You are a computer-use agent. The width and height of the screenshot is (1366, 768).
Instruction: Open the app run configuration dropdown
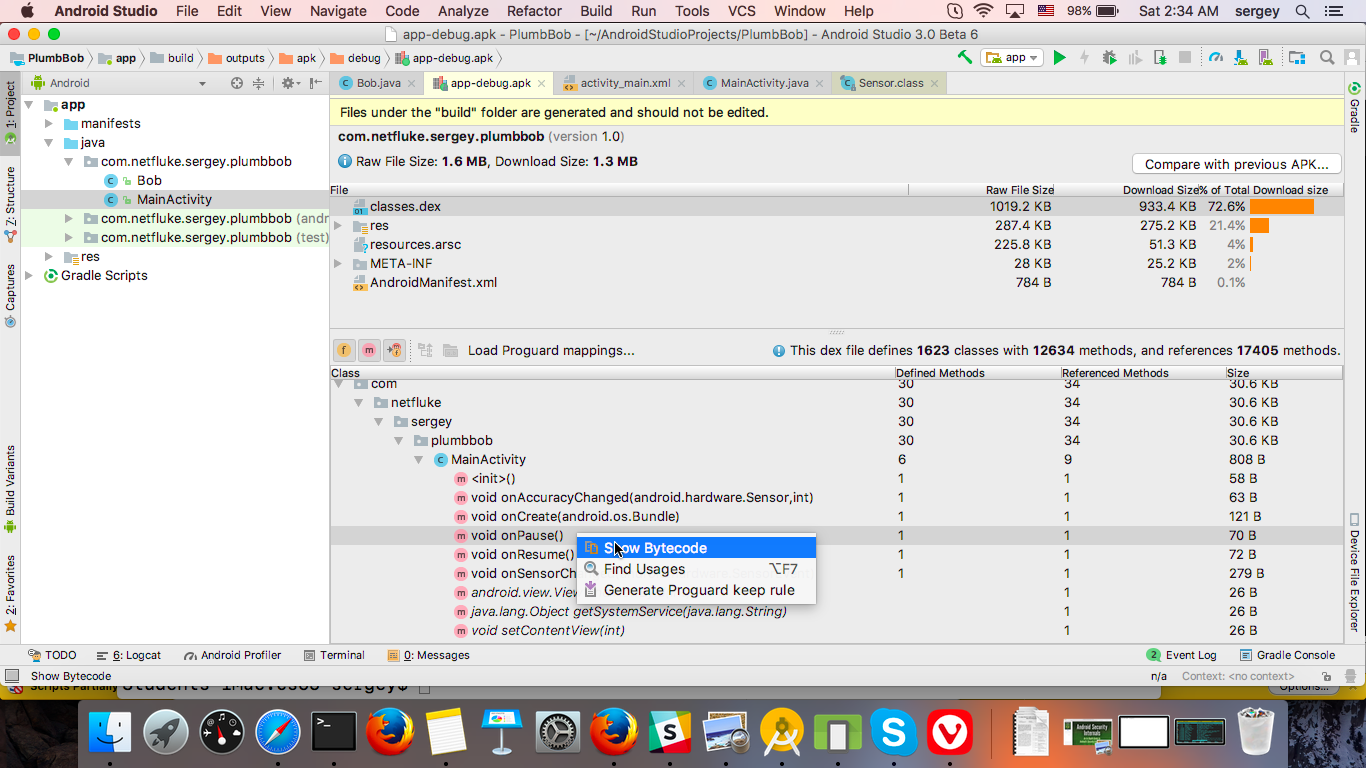point(1012,58)
